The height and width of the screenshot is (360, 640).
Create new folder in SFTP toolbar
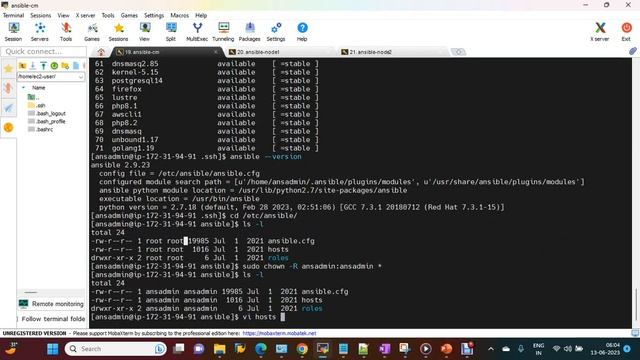coord(65,65)
